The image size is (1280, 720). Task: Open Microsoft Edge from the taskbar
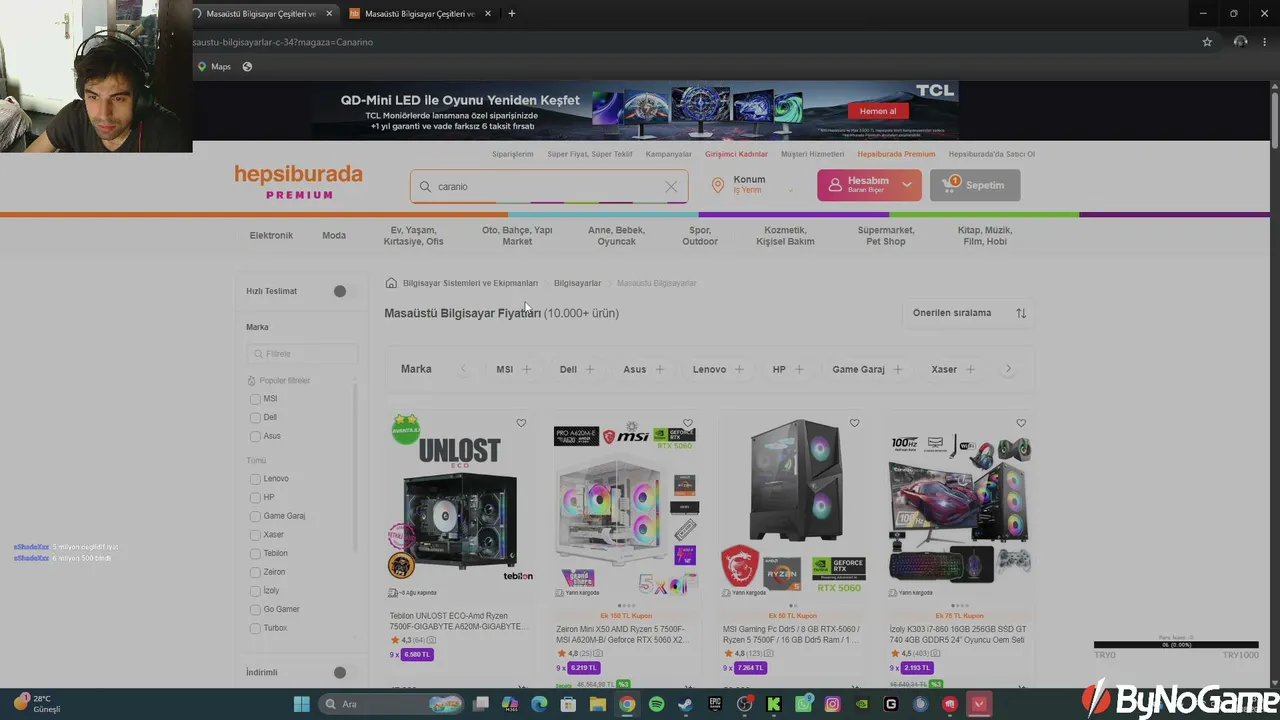(539, 704)
